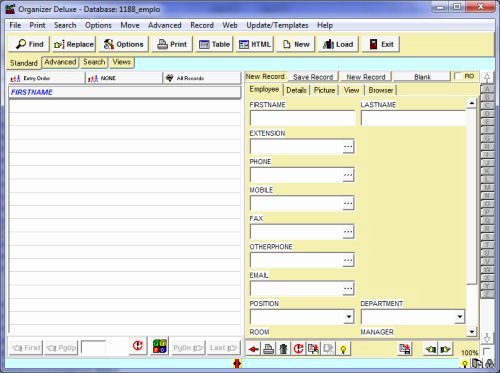Open the Advanced menu
Screen dimensions: 500x373
(165, 25)
